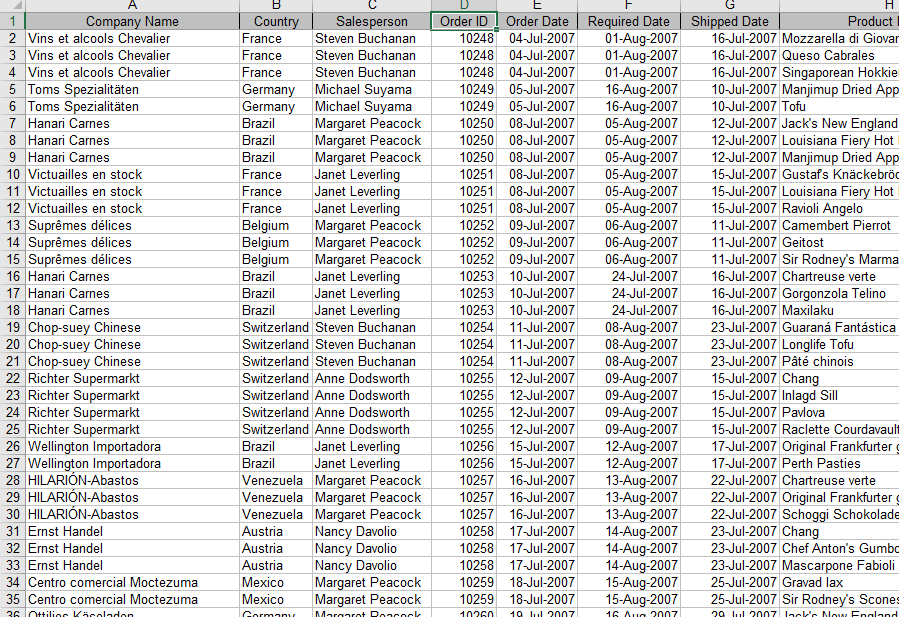The height and width of the screenshot is (617, 899).
Task: Select the Country header cell
Action: tap(276, 22)
